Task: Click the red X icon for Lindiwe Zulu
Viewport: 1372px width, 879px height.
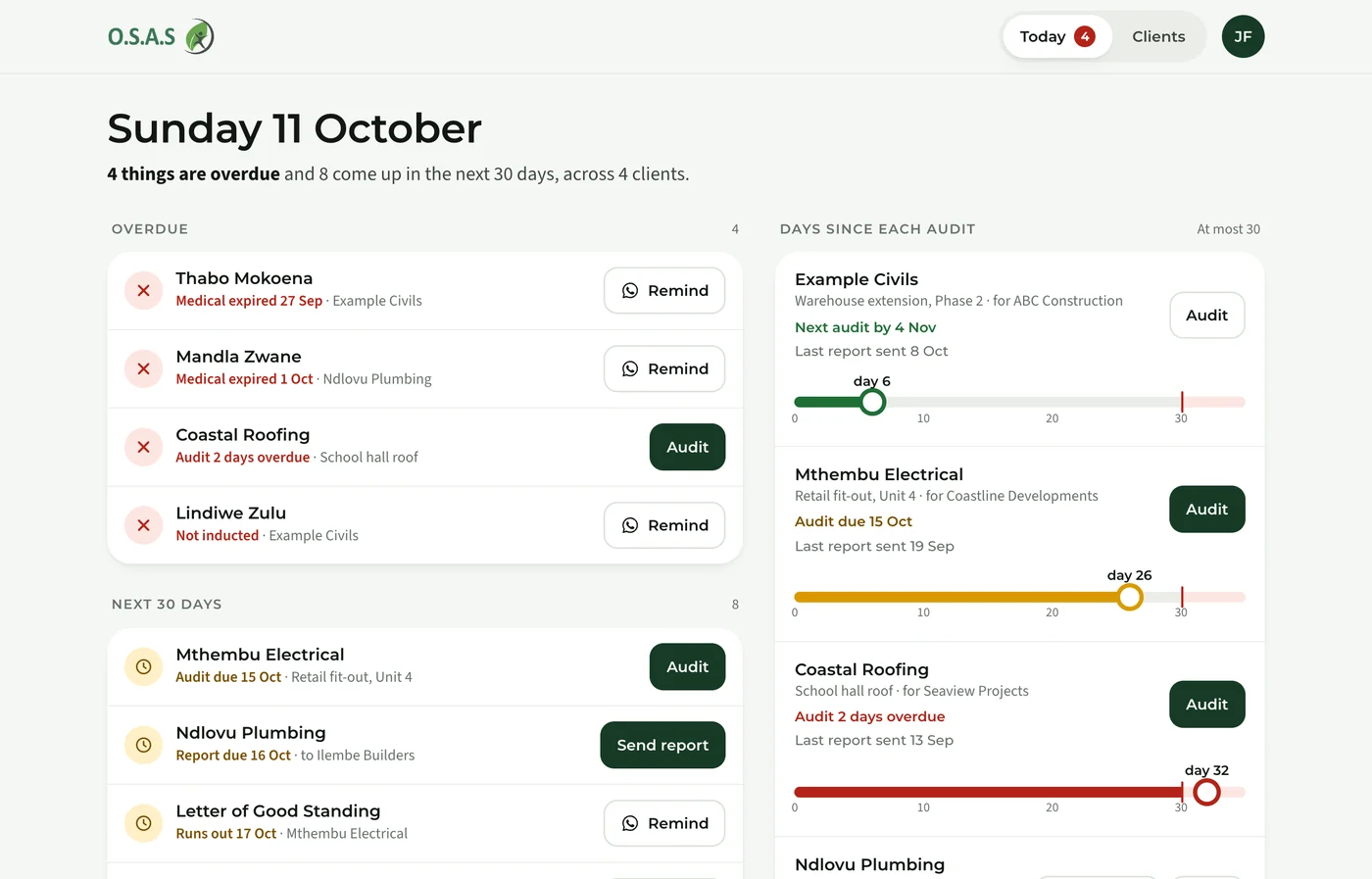Action: point(143,525)
